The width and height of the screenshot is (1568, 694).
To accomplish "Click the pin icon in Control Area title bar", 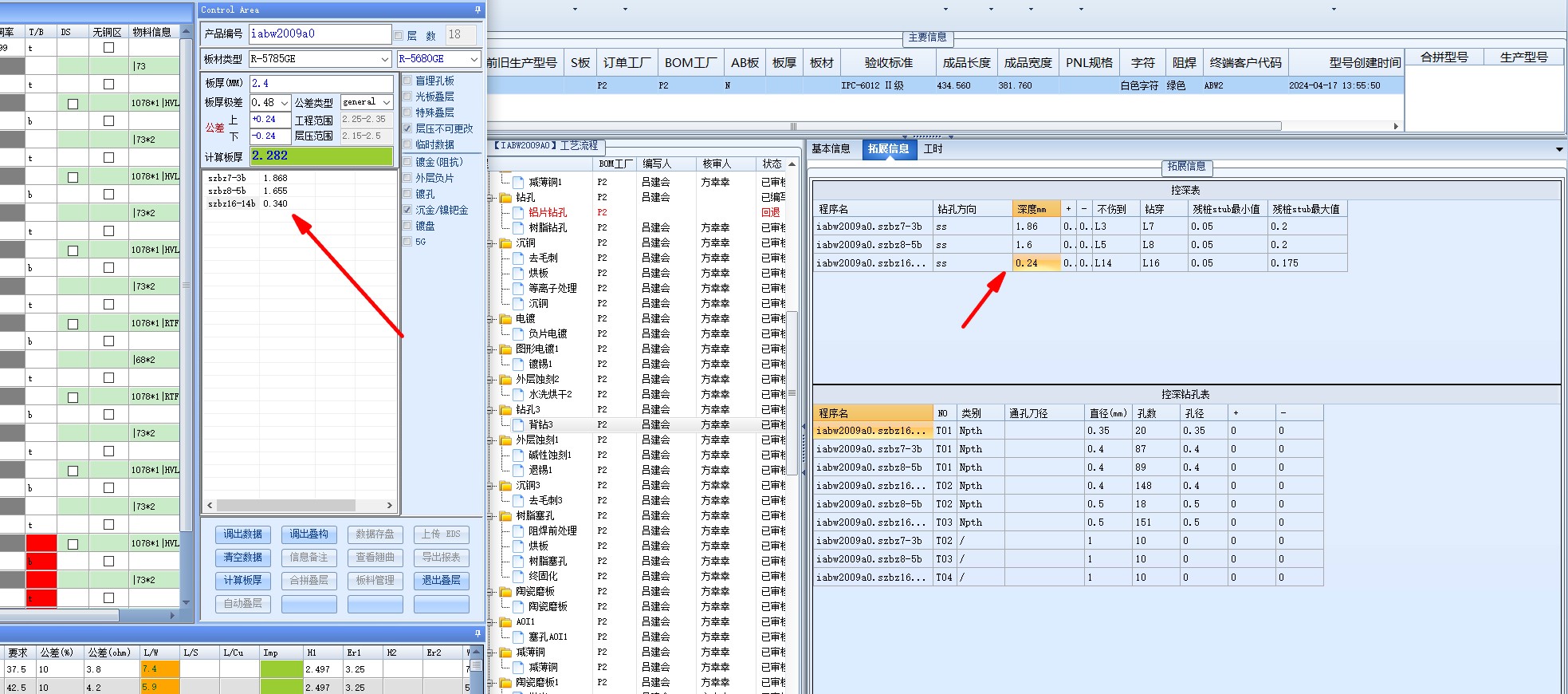I will [477, 10].
